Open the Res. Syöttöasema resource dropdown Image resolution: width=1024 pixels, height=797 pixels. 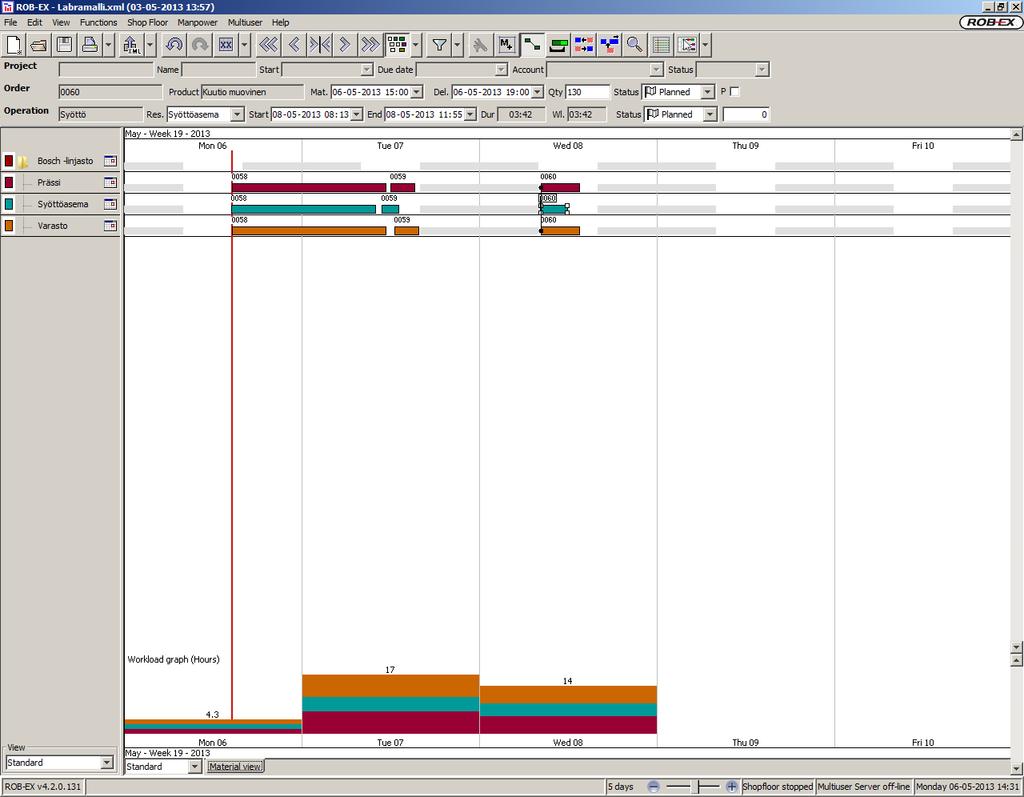pyautogui.click(x=237, y=114)
